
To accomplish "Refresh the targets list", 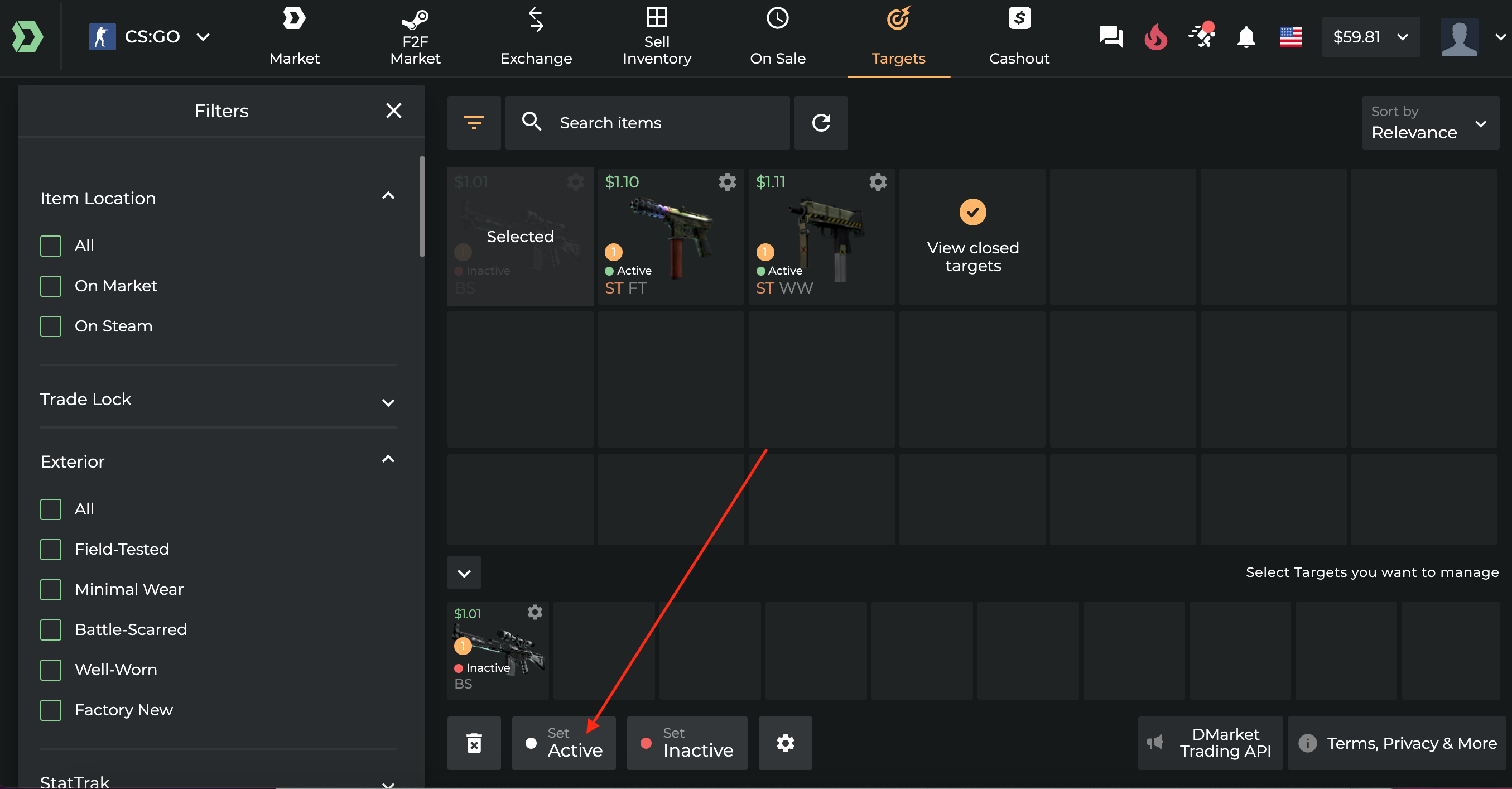I will (x=821, y=123).
